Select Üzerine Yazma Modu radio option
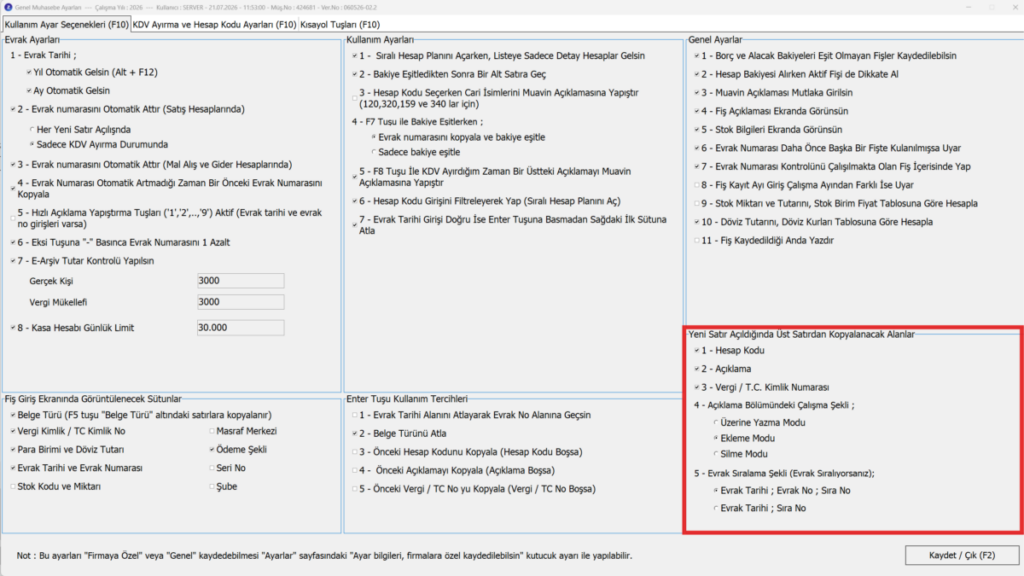The width and height of the screenshot is (1024, 576). [716, 423]
